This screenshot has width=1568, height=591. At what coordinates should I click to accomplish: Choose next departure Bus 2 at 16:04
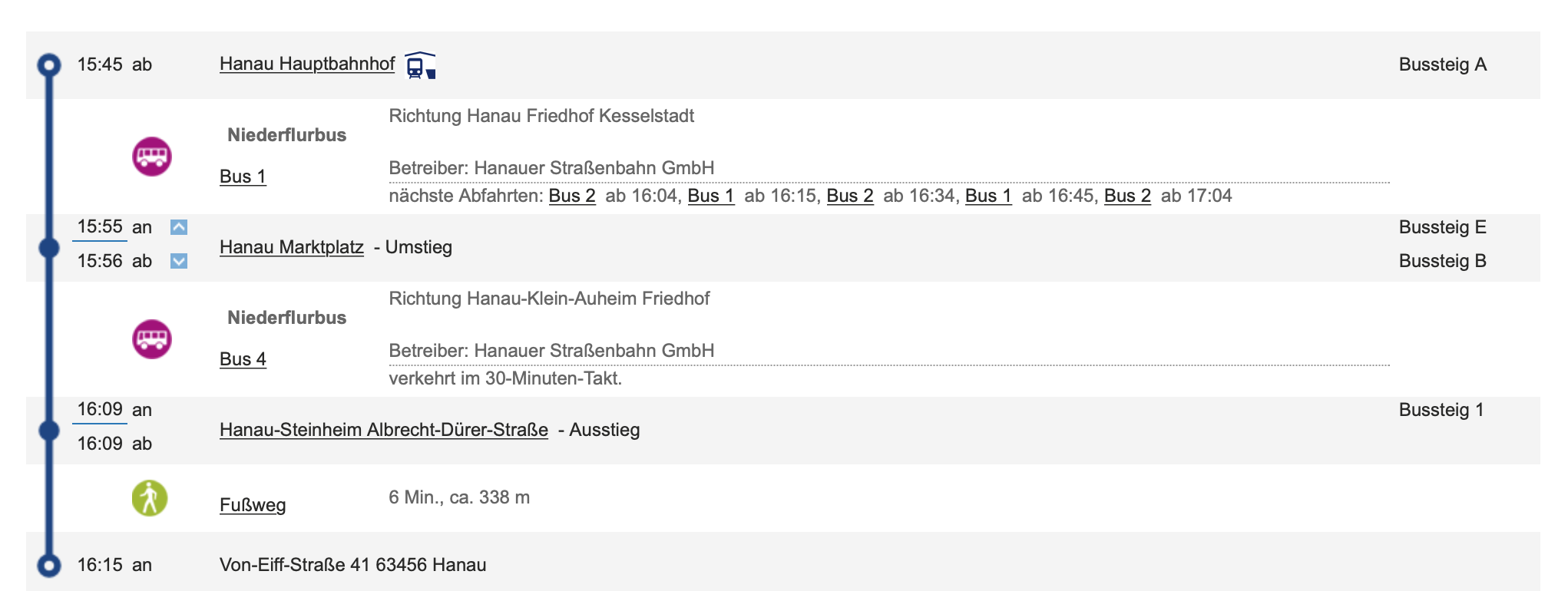click(572, 196)
